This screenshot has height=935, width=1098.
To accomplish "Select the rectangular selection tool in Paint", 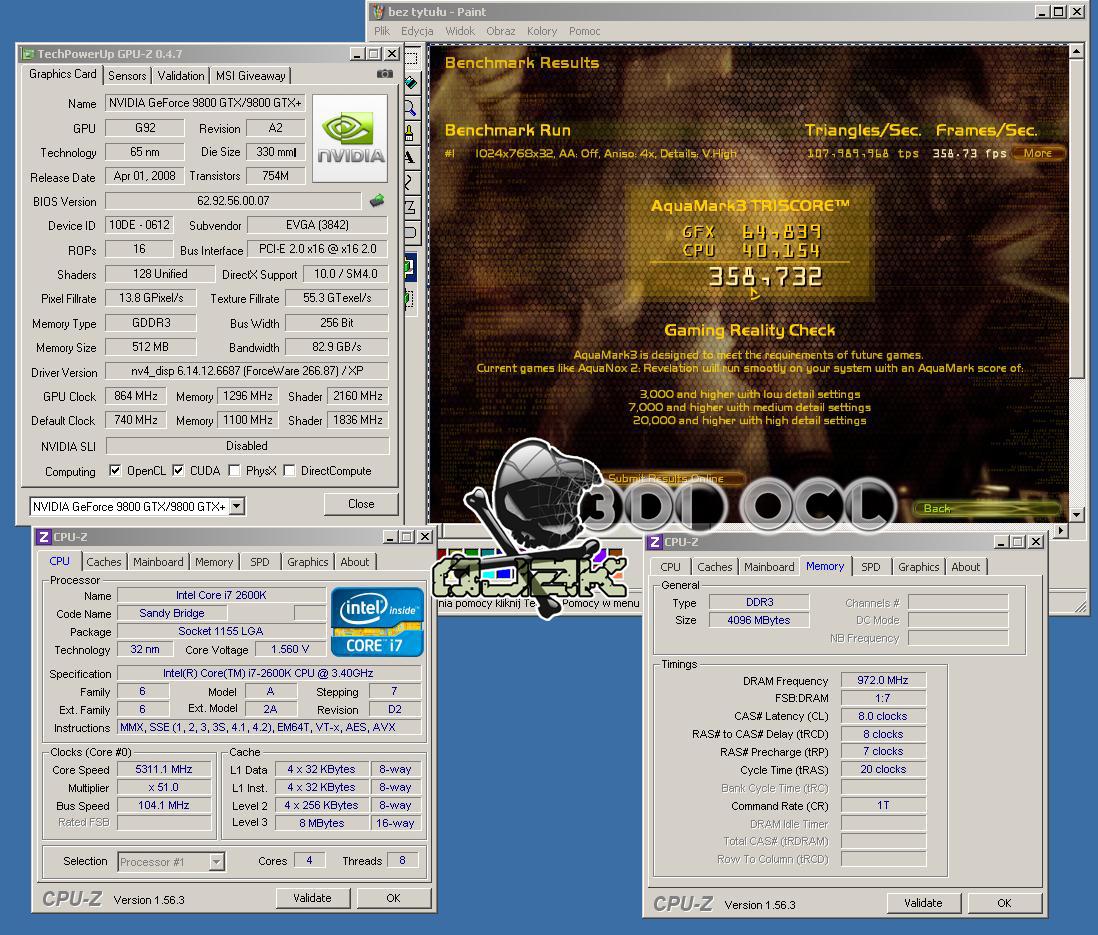I will coord(411,59).
